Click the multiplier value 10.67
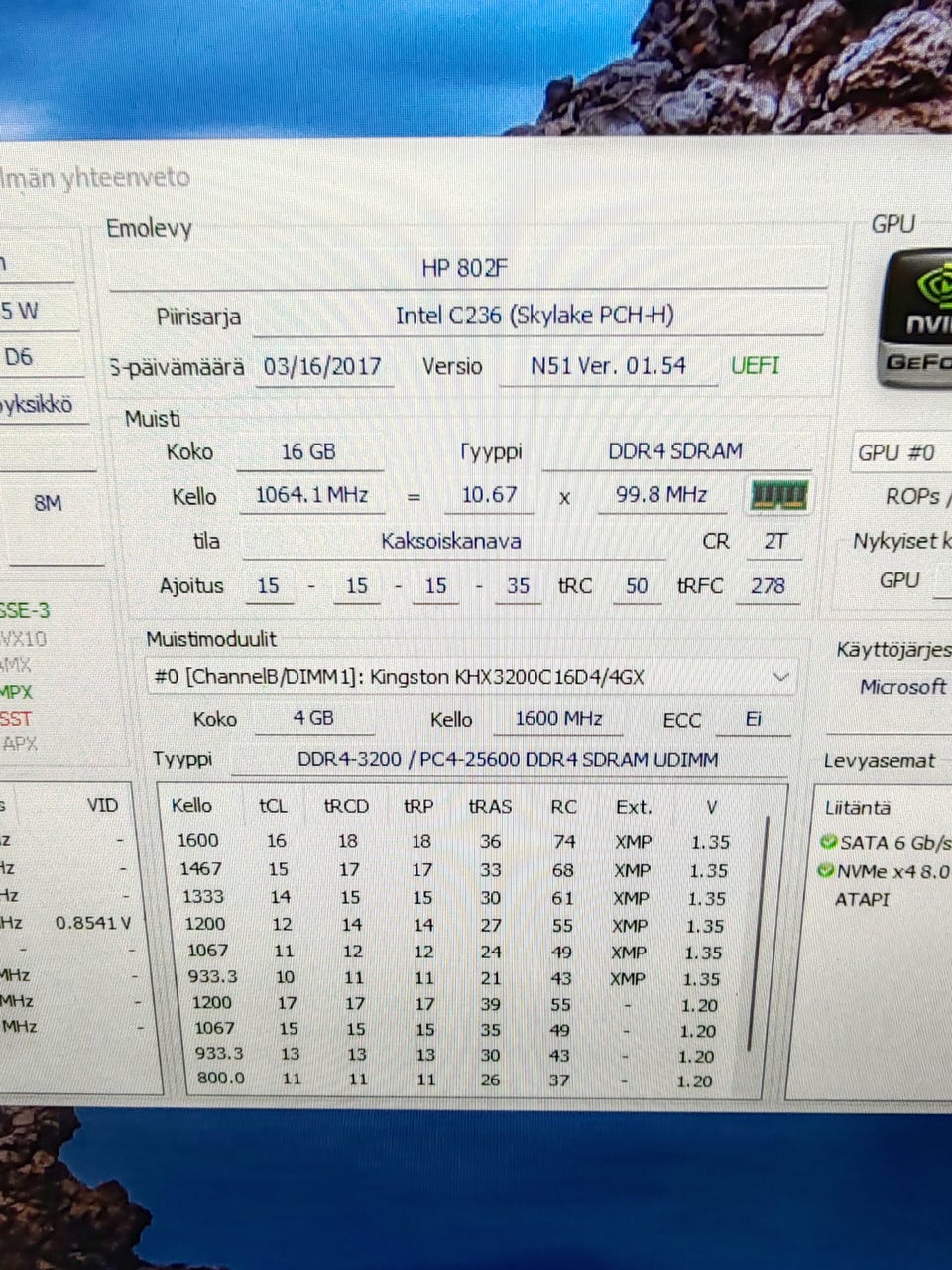 489,495
